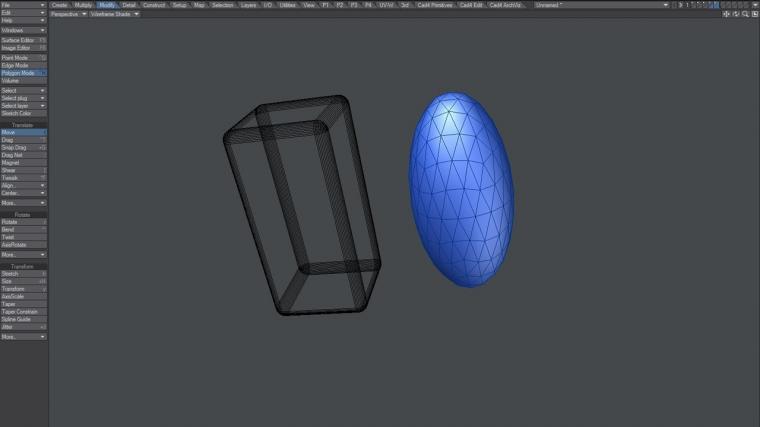The image size is (760, 427).
Task: Open the Multiply tab
Action: [83, 5]
